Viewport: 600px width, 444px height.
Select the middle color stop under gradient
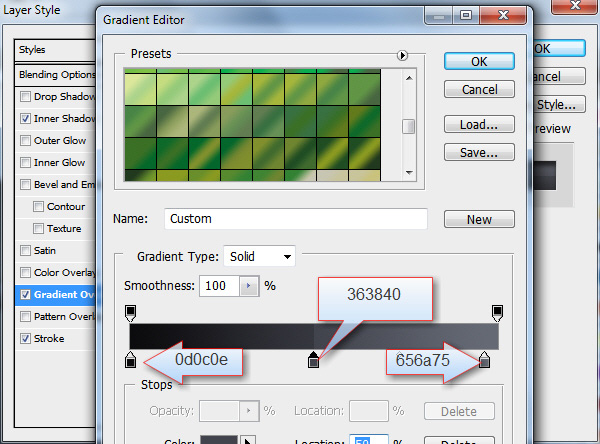[313, 360]
